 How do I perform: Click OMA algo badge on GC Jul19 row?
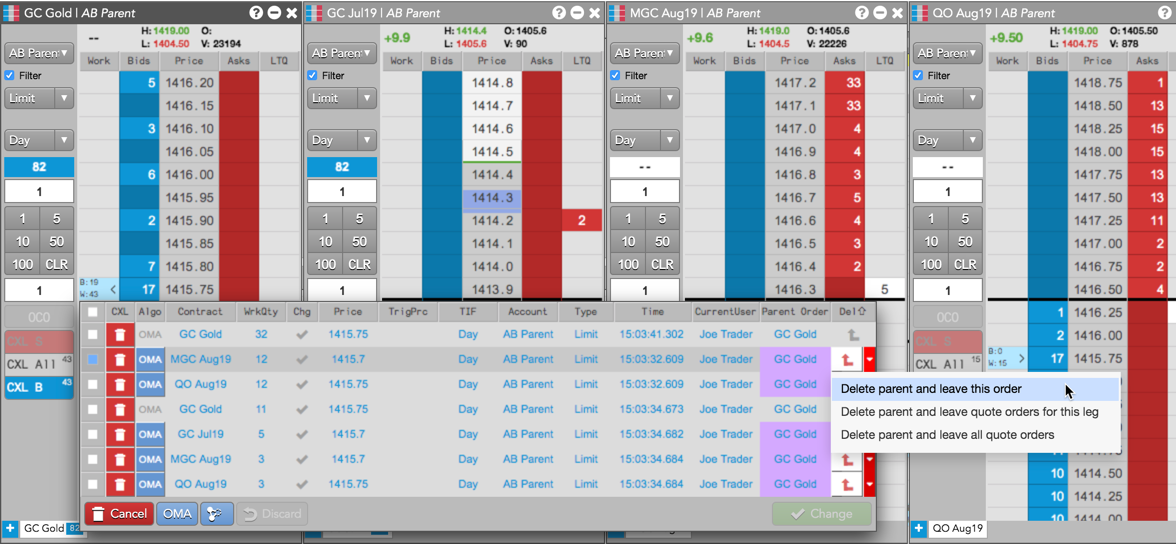point(150,434)
